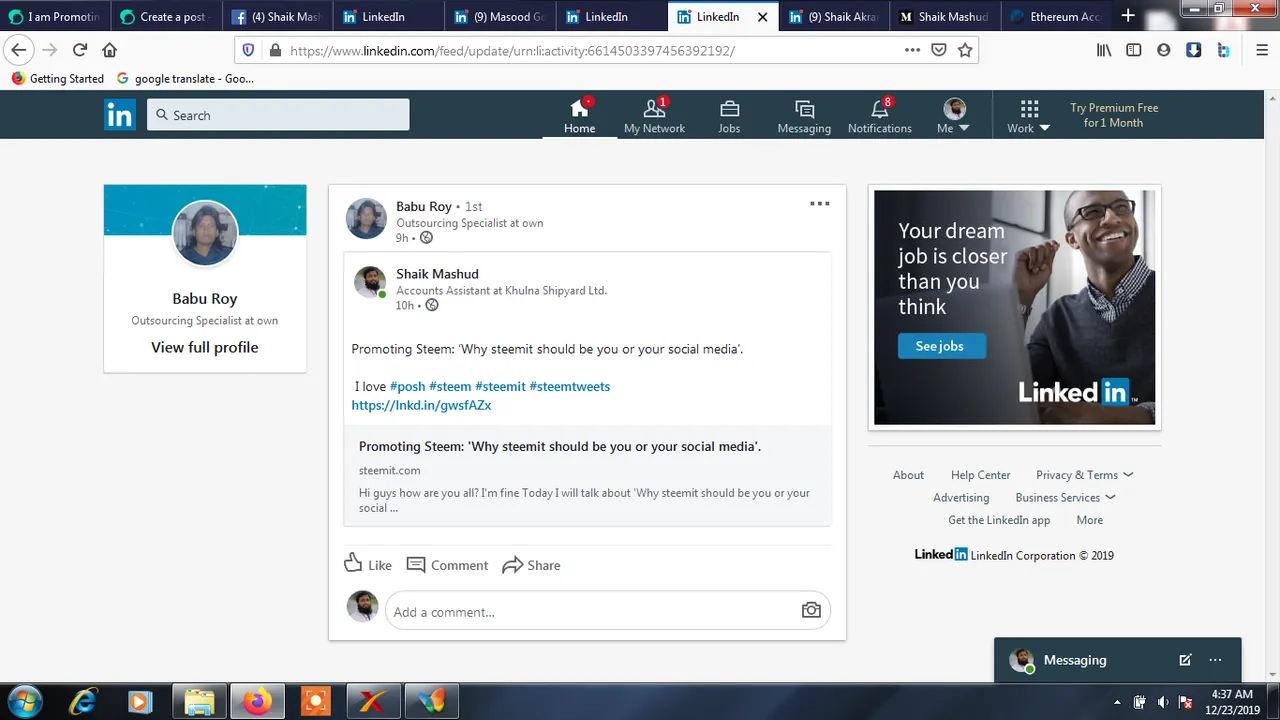Click the LinkedIn search field

click(x=278, y=115)
